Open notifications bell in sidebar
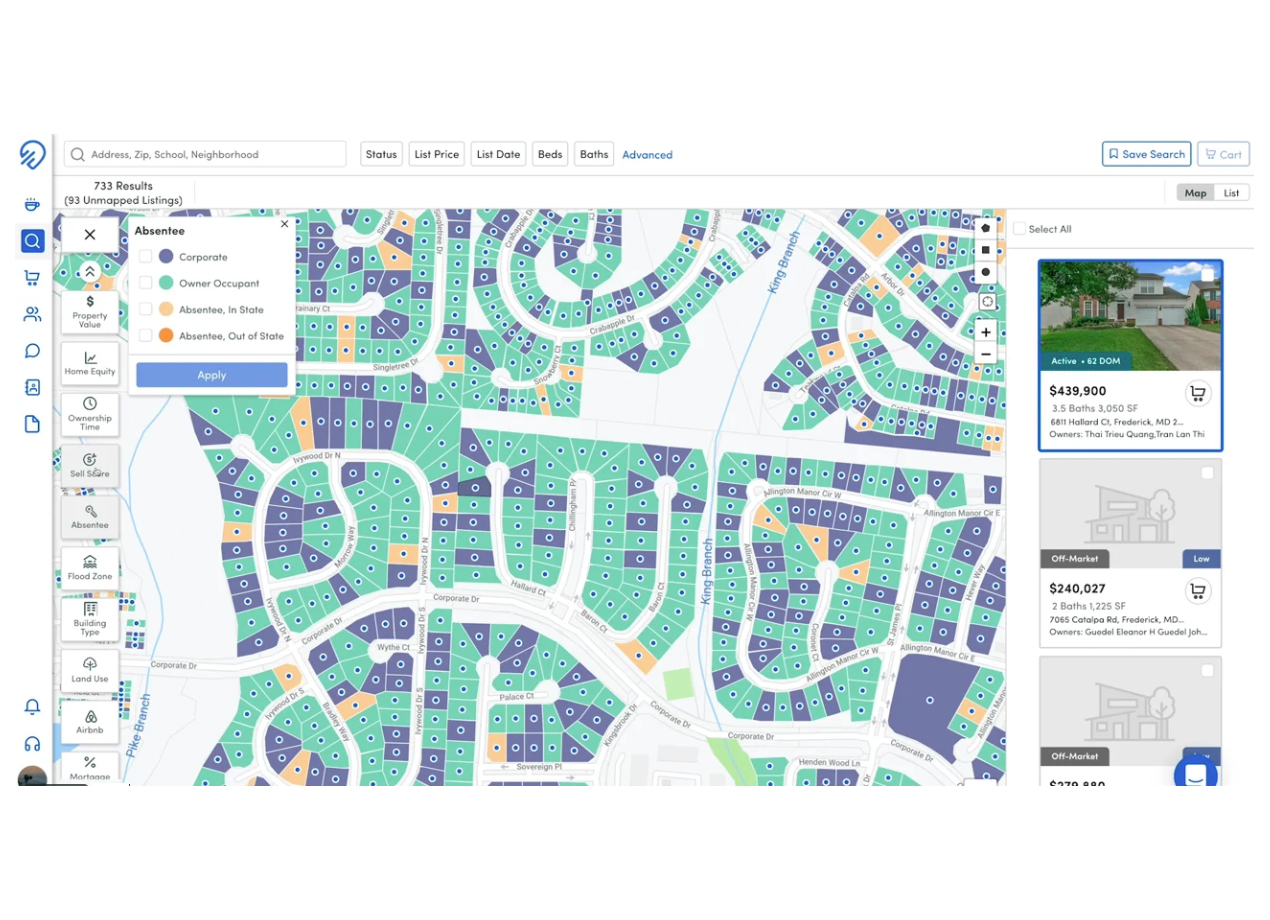This screenshot has height=920, width=1270. 32,707
